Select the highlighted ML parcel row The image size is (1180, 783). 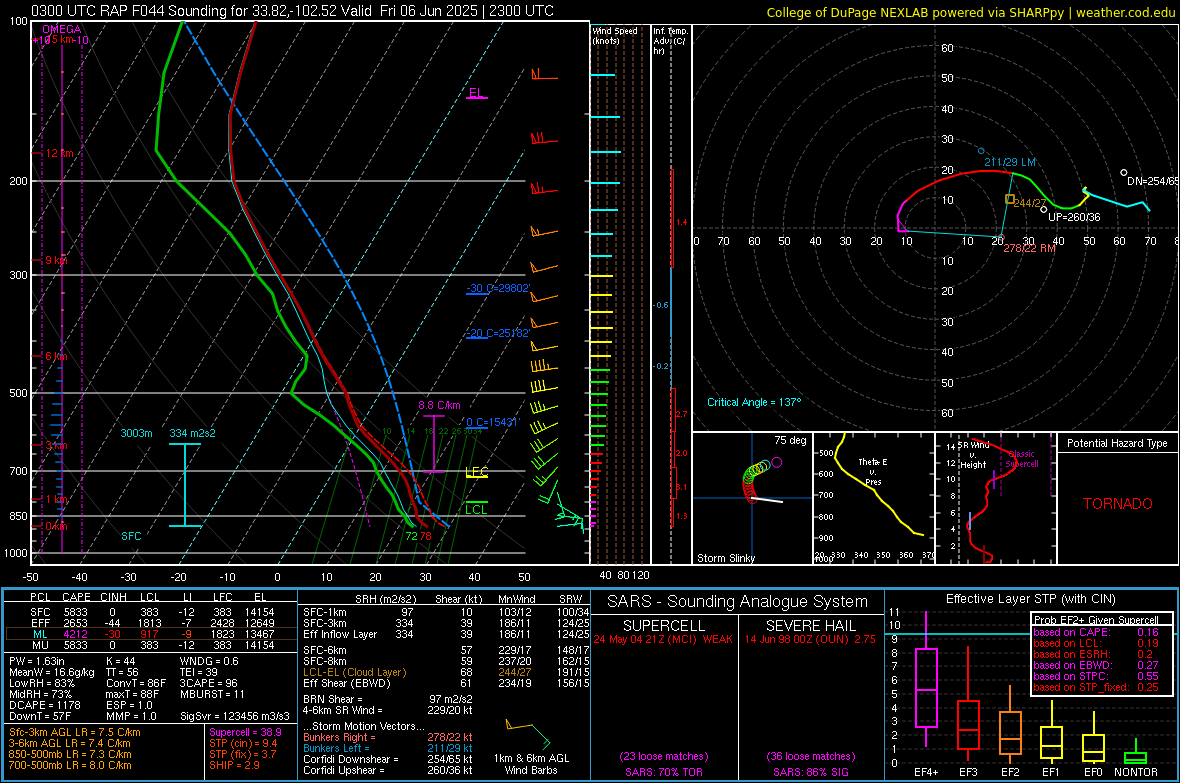click(x=151, y=634)
